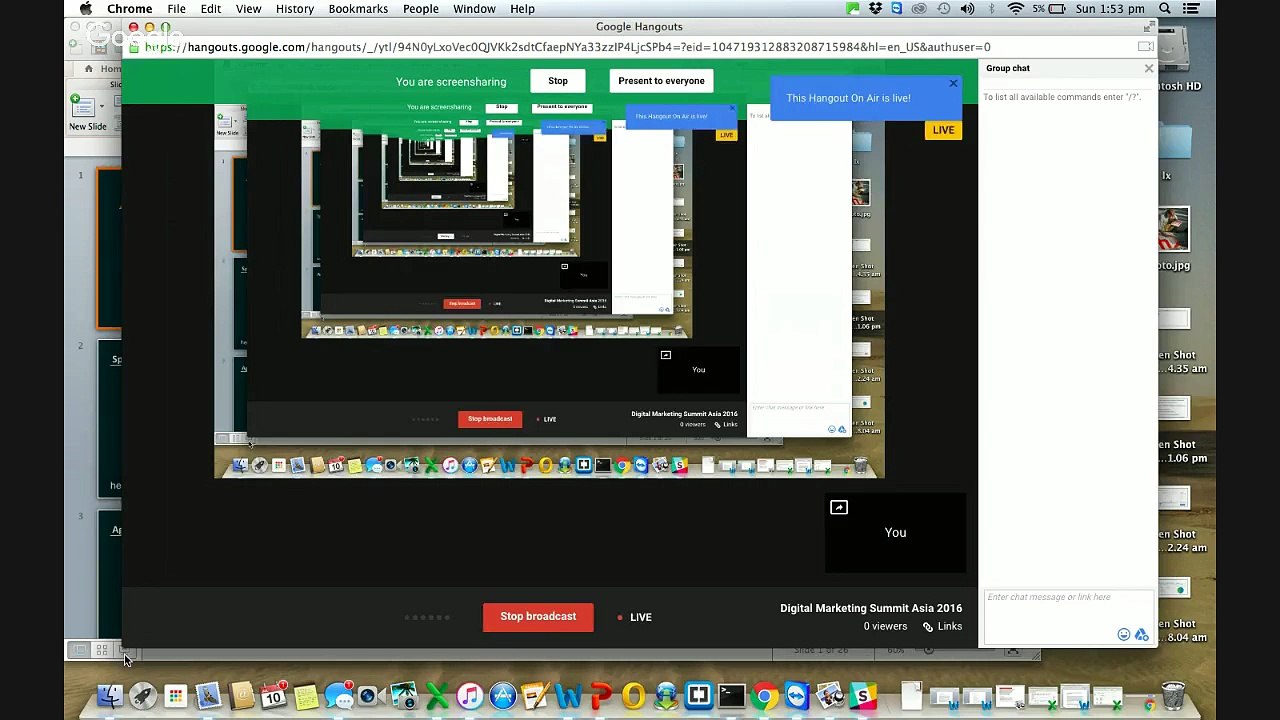Open iTunes from the Dock
Screen dimensions: 1280x720
tap(470, 696)
